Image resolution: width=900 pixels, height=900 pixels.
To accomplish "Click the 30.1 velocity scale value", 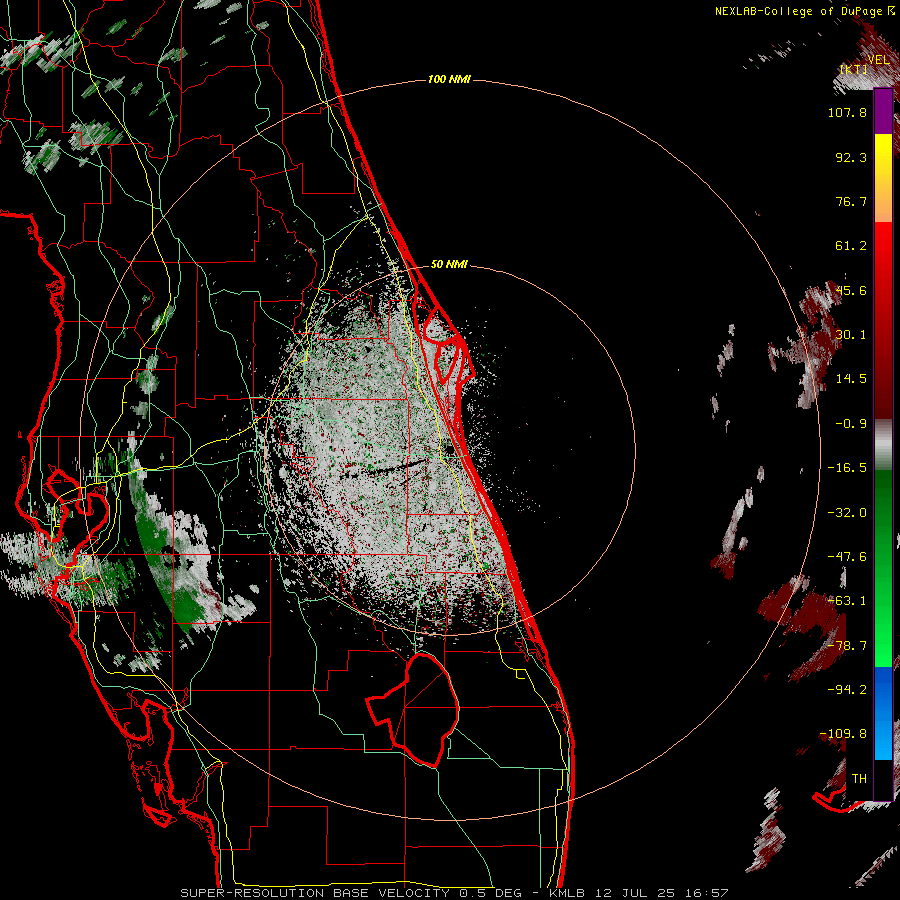I will tap(851, 335).
